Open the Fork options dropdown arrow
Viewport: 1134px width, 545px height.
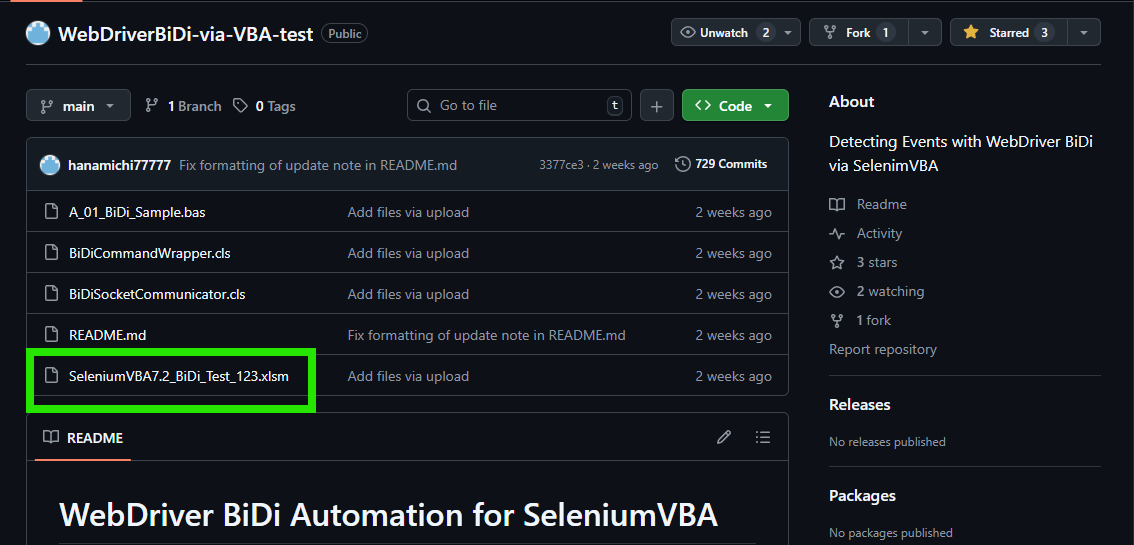click(x=924, y=33)
